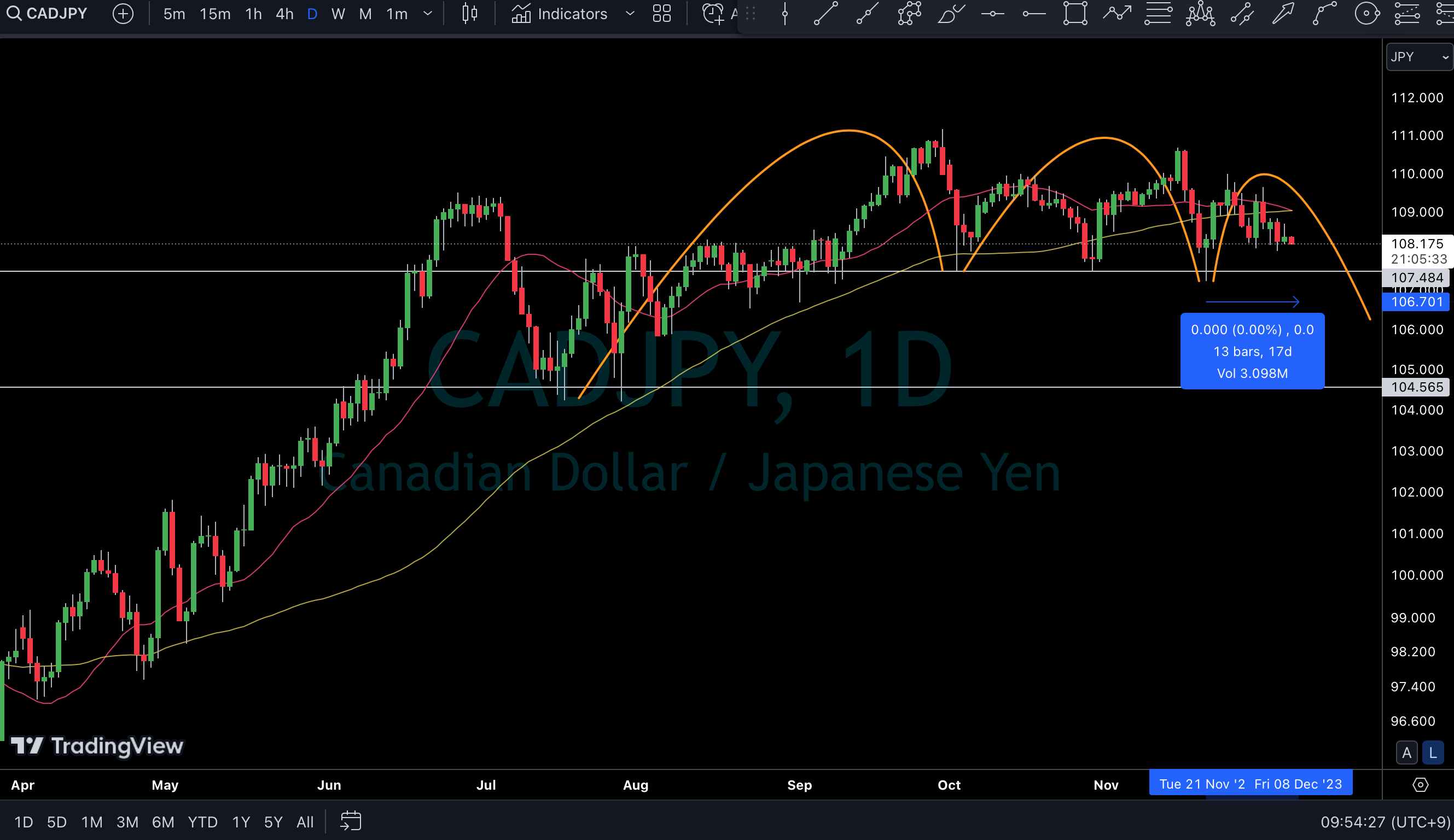Open the layout grid selector
The height and width of the screenshot is (840, 1454).
[661, 13]
